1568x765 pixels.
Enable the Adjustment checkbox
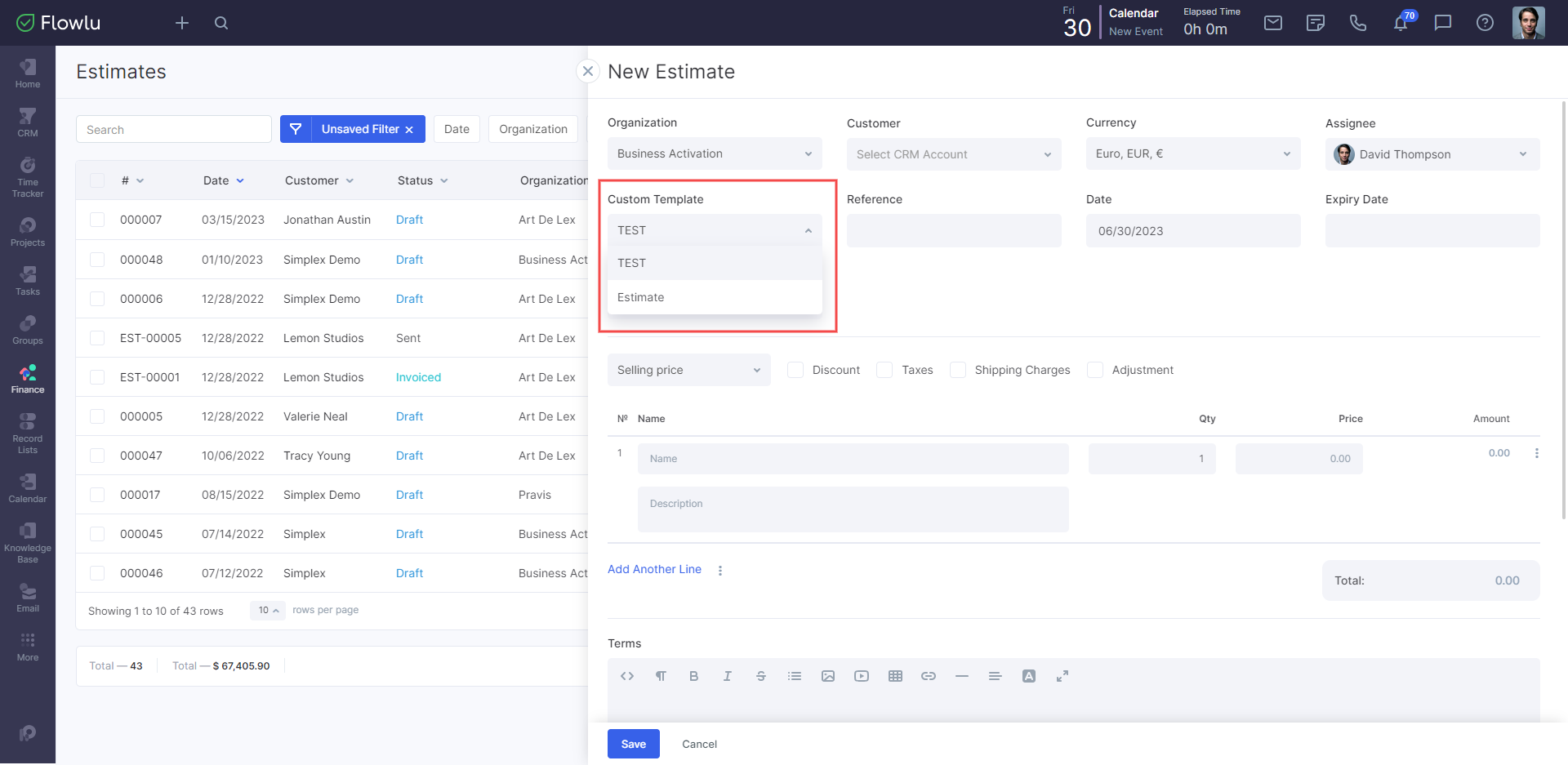[1095, 370]
